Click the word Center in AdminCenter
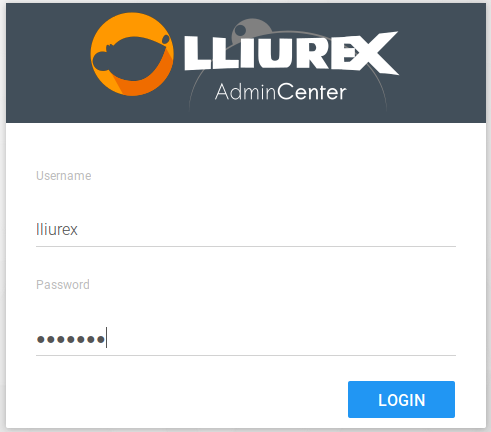 312,92
